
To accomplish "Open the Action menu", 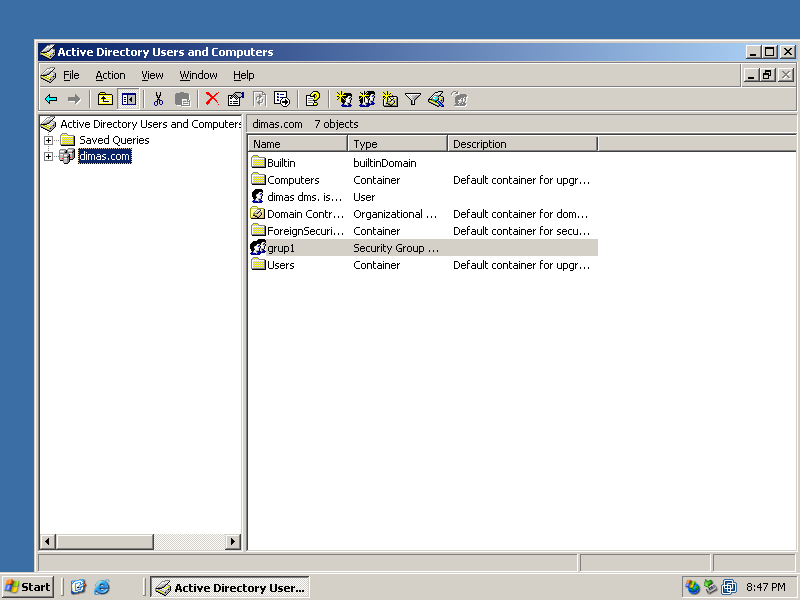I will (x=110, y=75).
